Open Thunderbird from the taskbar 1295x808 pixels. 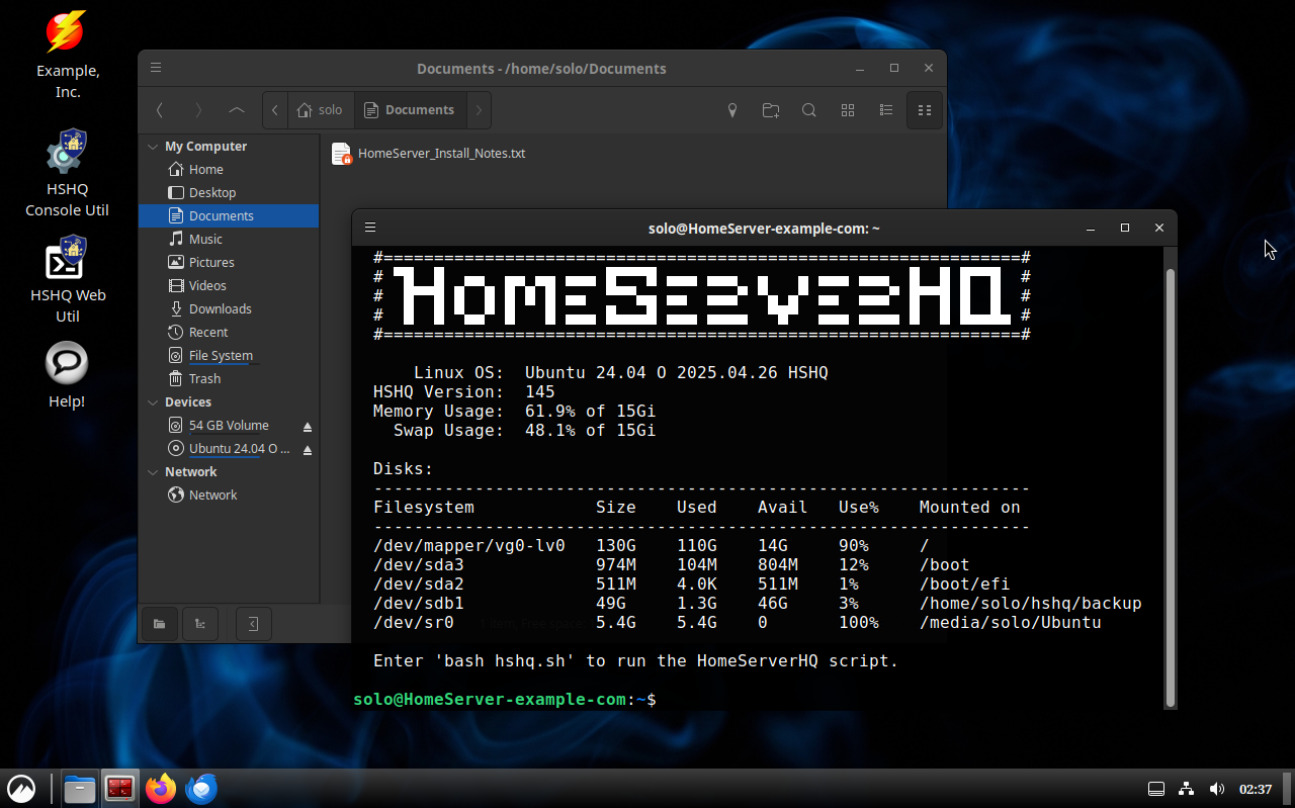pos(201,789)
